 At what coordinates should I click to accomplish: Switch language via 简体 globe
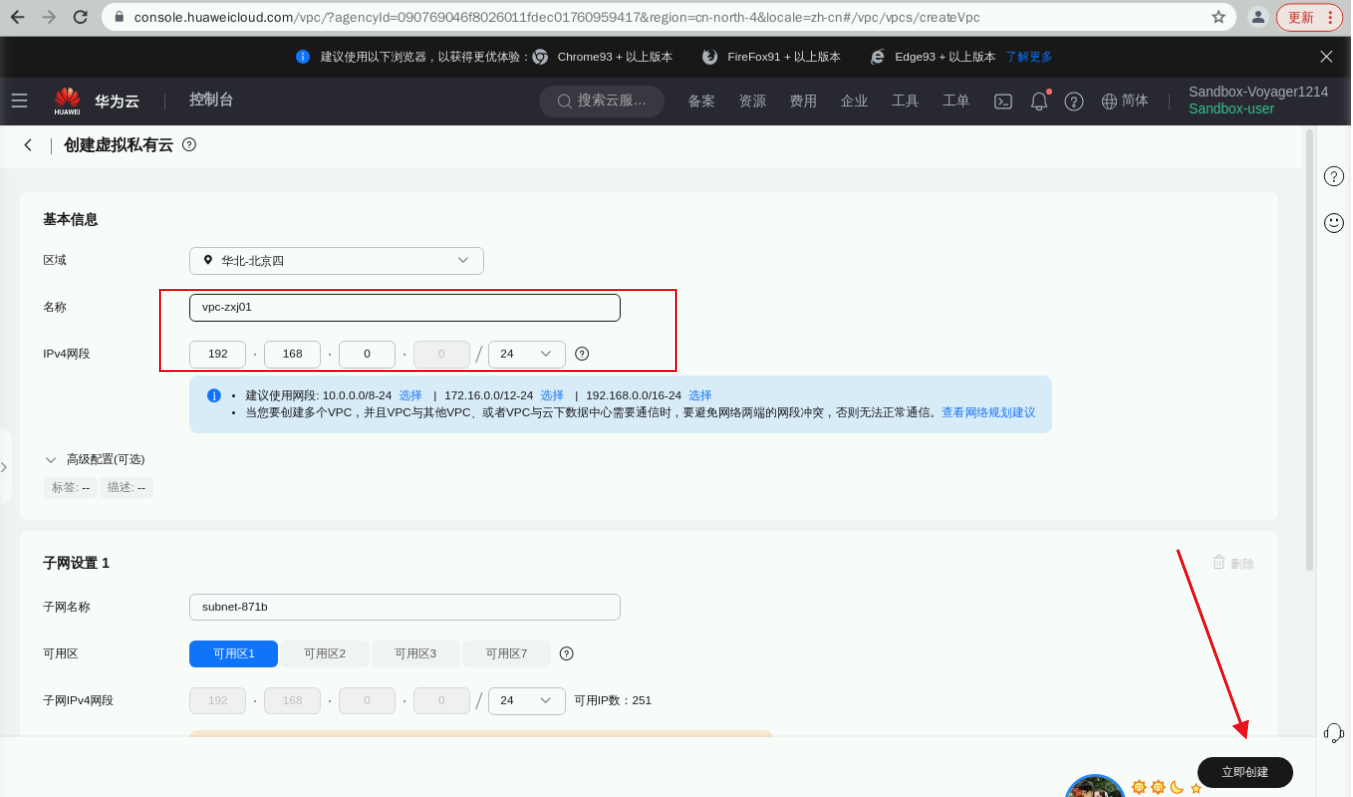1125,101
